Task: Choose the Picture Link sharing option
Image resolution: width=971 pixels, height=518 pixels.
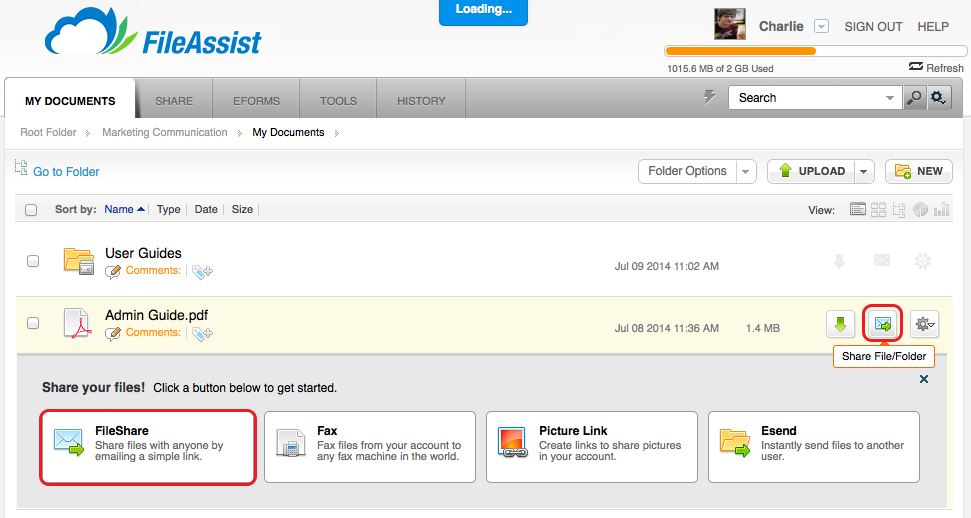Action: click(x=591, y=447)
